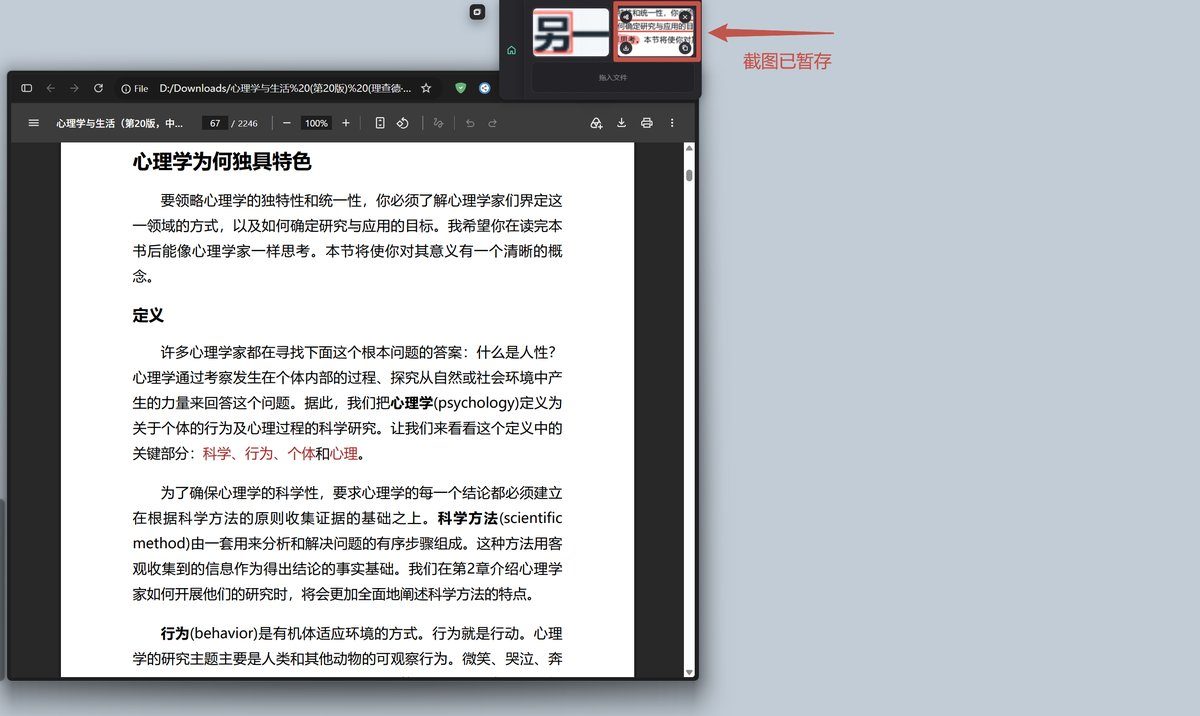Viewport: 1200px width, 716px height.
Task: Remove the selected screenshot with the X
Action: (685, 17)
